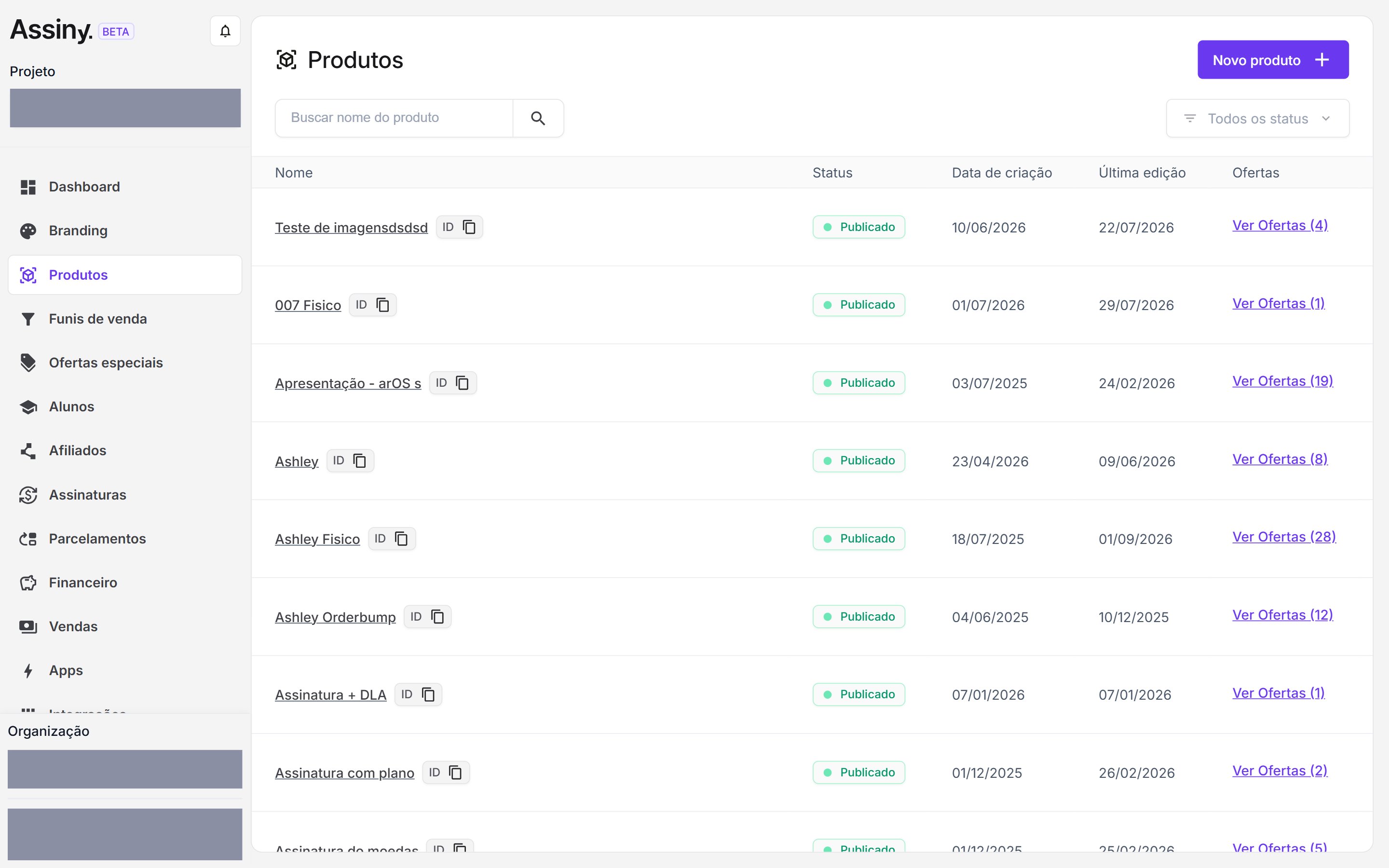The image size is (1389, 868).
Task: Click the Assinaturas recurring icon
Action: pos(28,495)
